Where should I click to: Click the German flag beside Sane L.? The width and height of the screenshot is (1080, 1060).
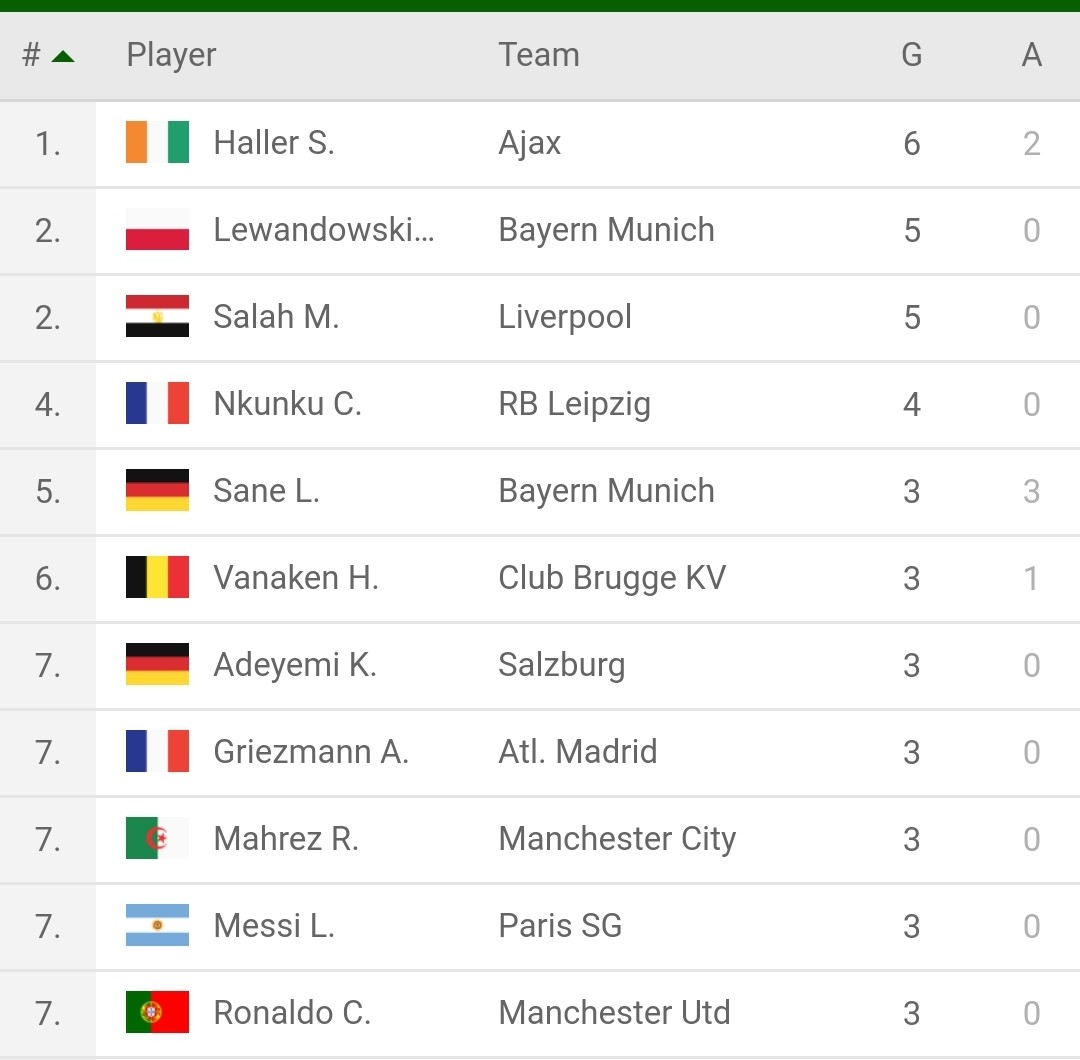pos(157,490)
